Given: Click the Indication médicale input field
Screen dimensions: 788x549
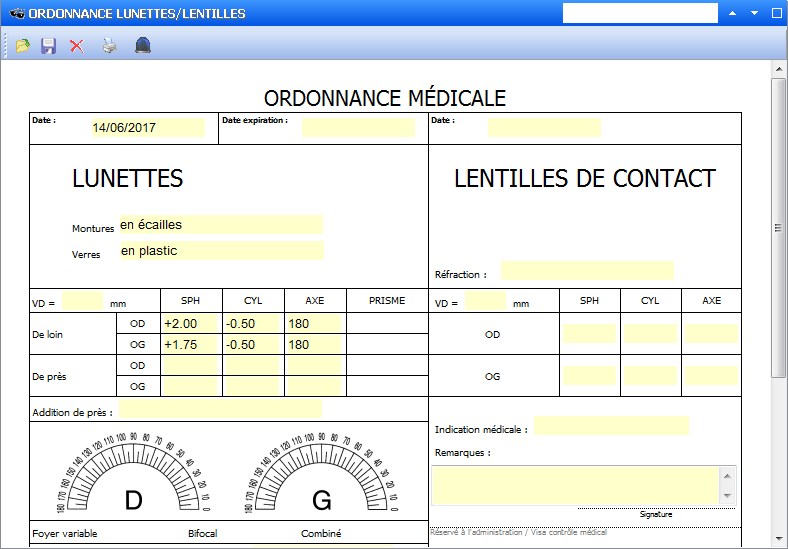Looking at the screenshot, I should click(611, 426).
